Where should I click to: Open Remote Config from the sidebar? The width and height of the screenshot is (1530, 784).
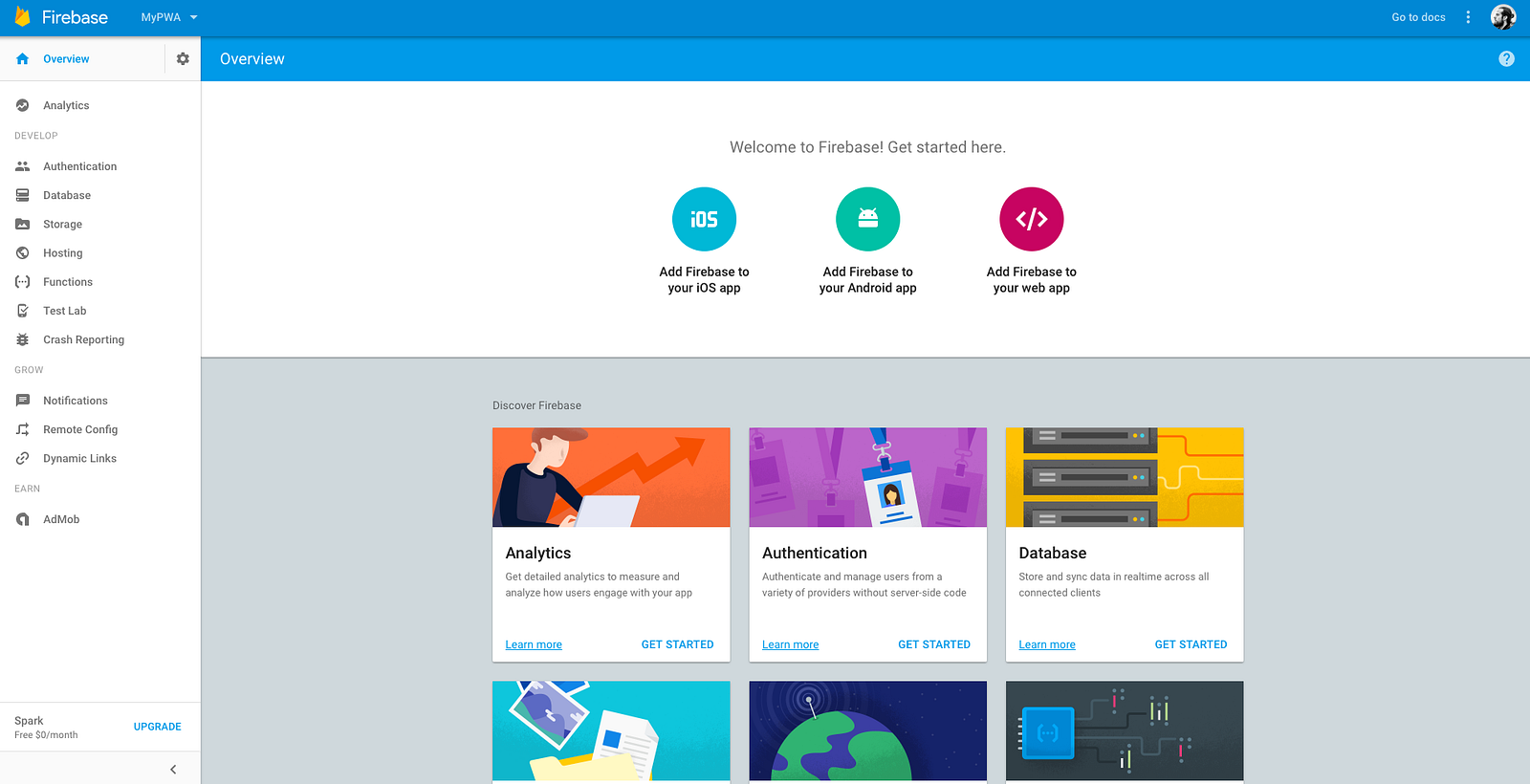pyautogui.click(x=80, y=430)
